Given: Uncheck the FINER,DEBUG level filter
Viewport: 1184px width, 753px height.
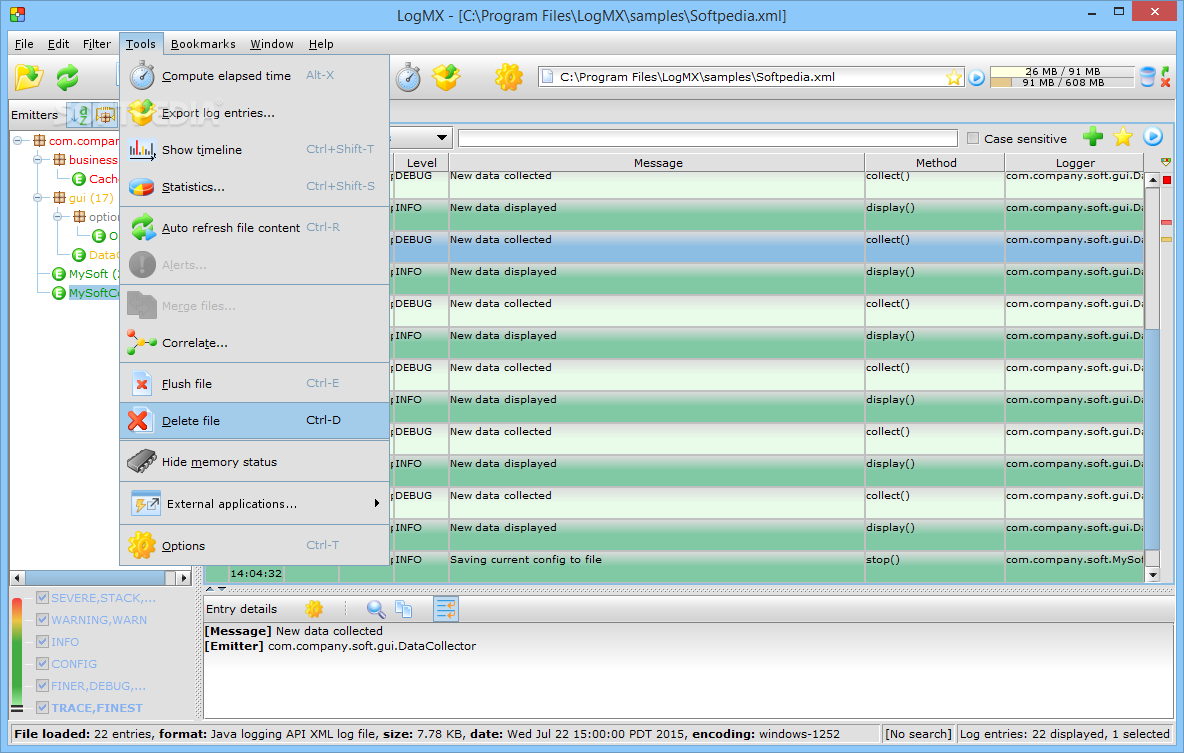Looking at the screenshot, I should tap(42, 685).
